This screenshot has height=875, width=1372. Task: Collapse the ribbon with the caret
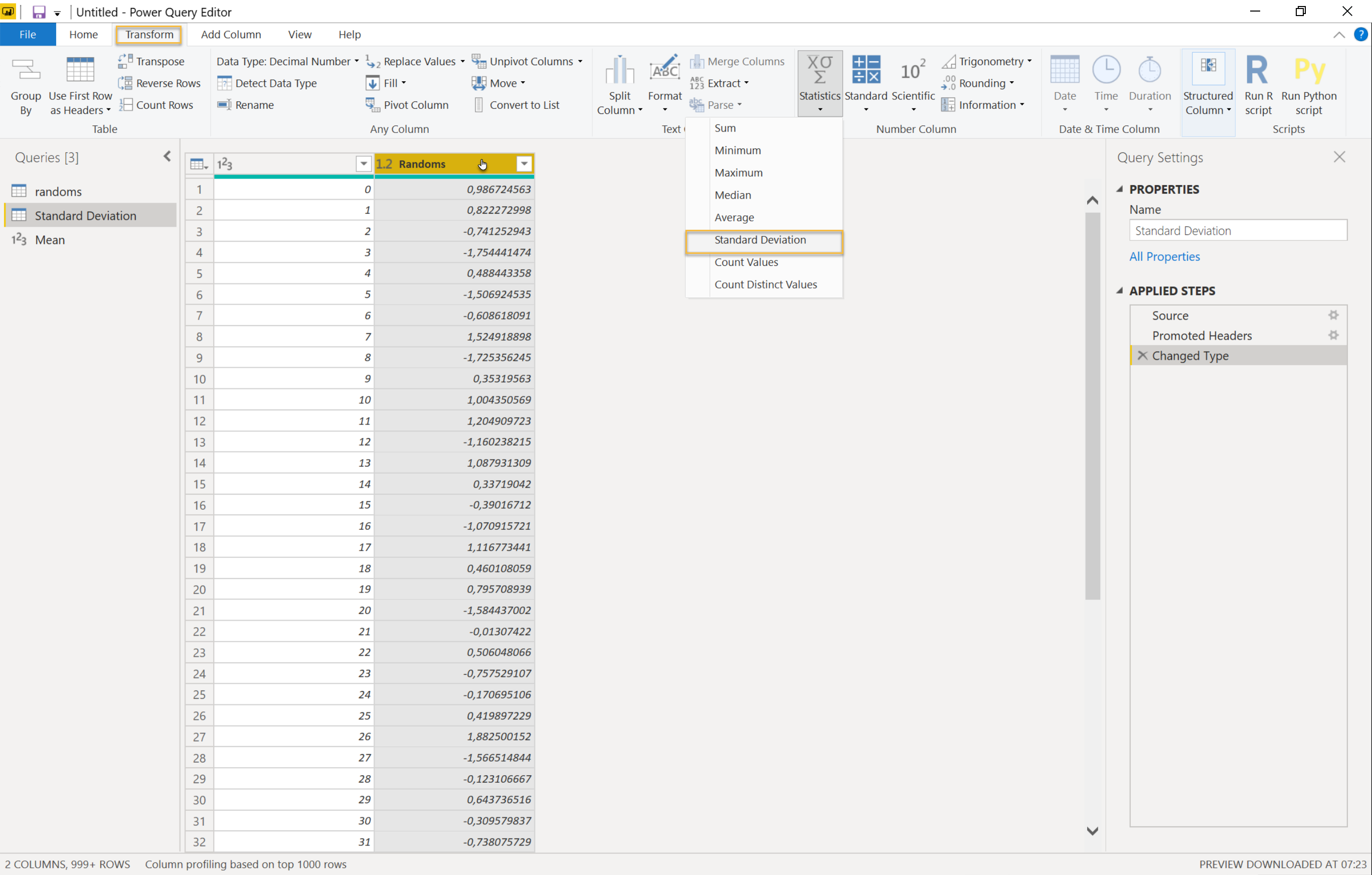[x=1339, y=35]
